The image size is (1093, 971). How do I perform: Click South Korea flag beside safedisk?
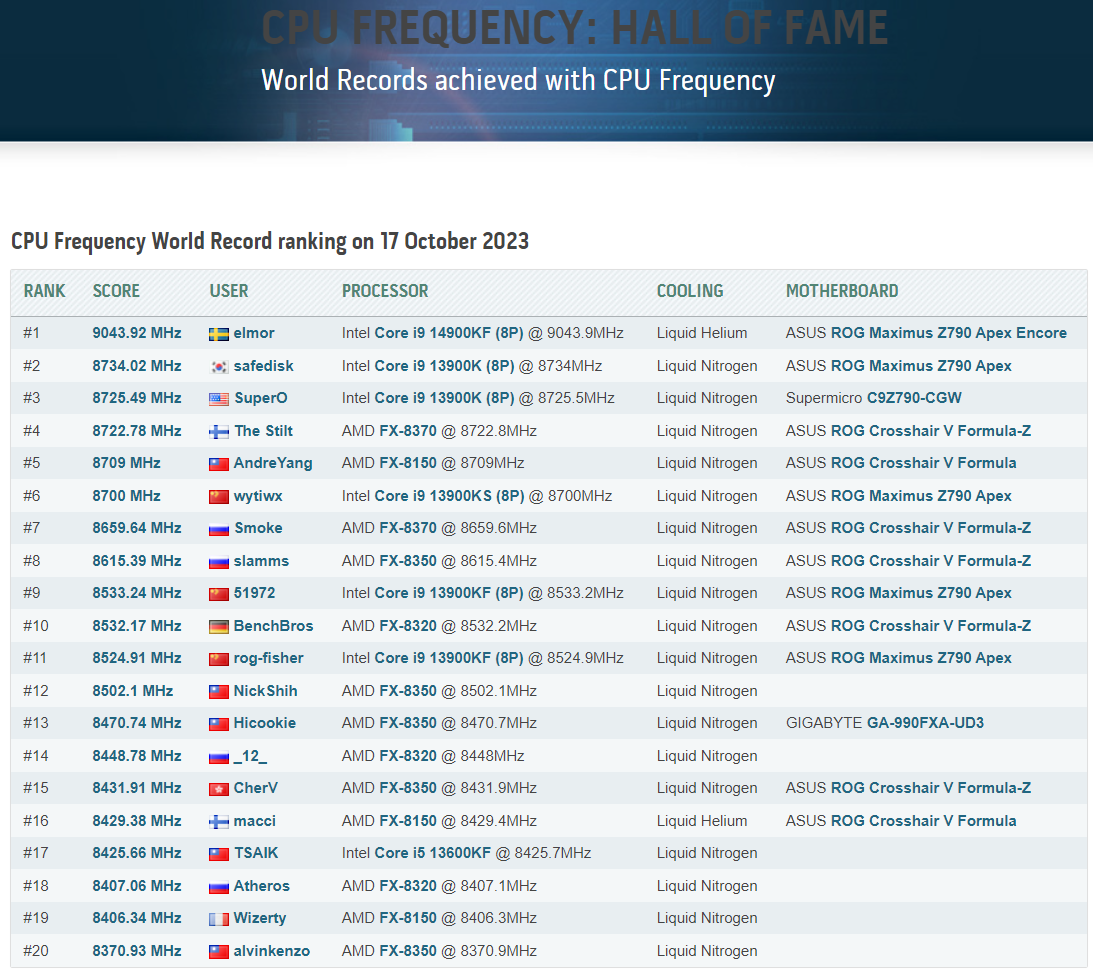pos(219,367)
